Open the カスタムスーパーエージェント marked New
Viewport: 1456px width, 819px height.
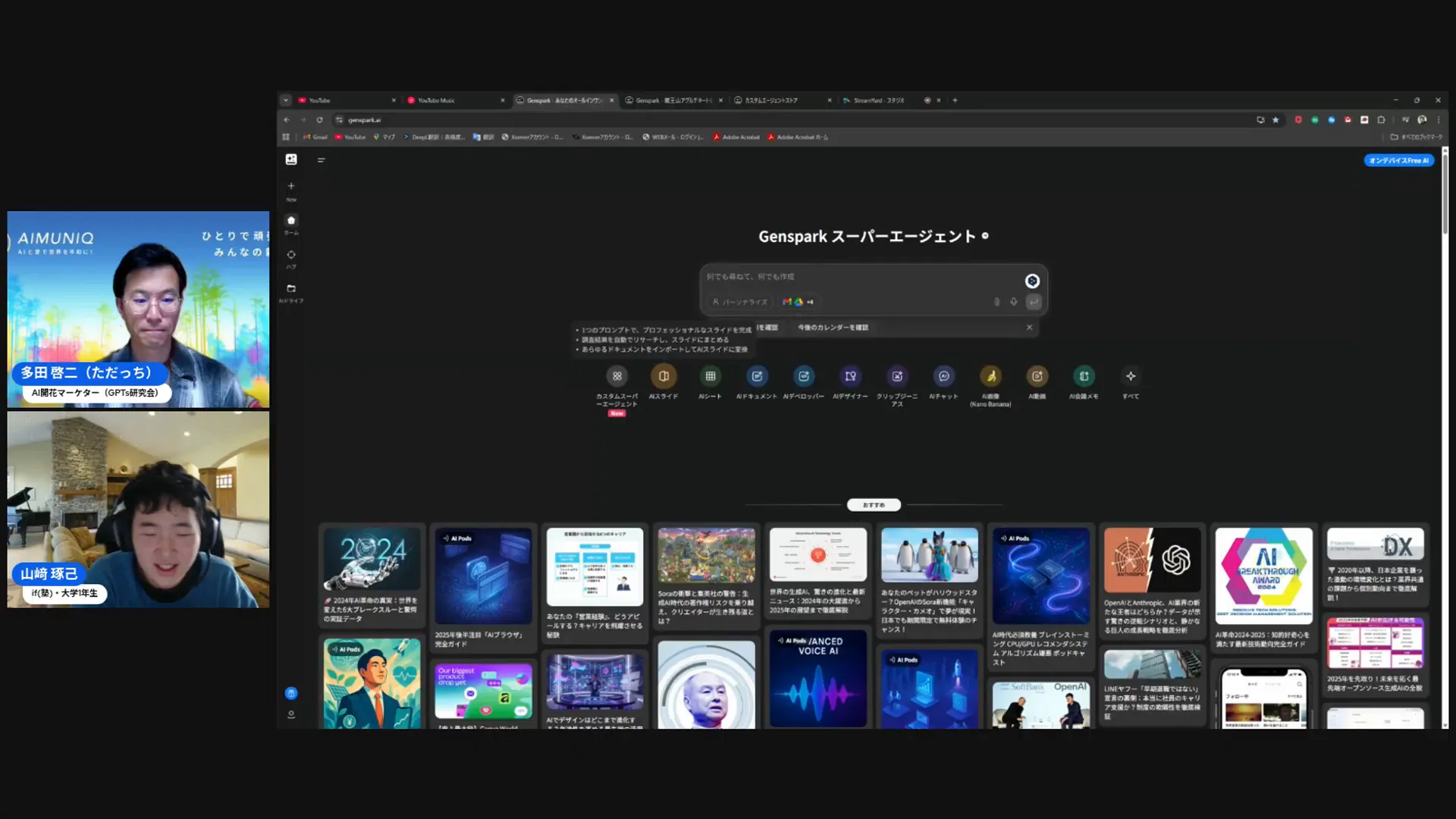[x=617, y=376]
